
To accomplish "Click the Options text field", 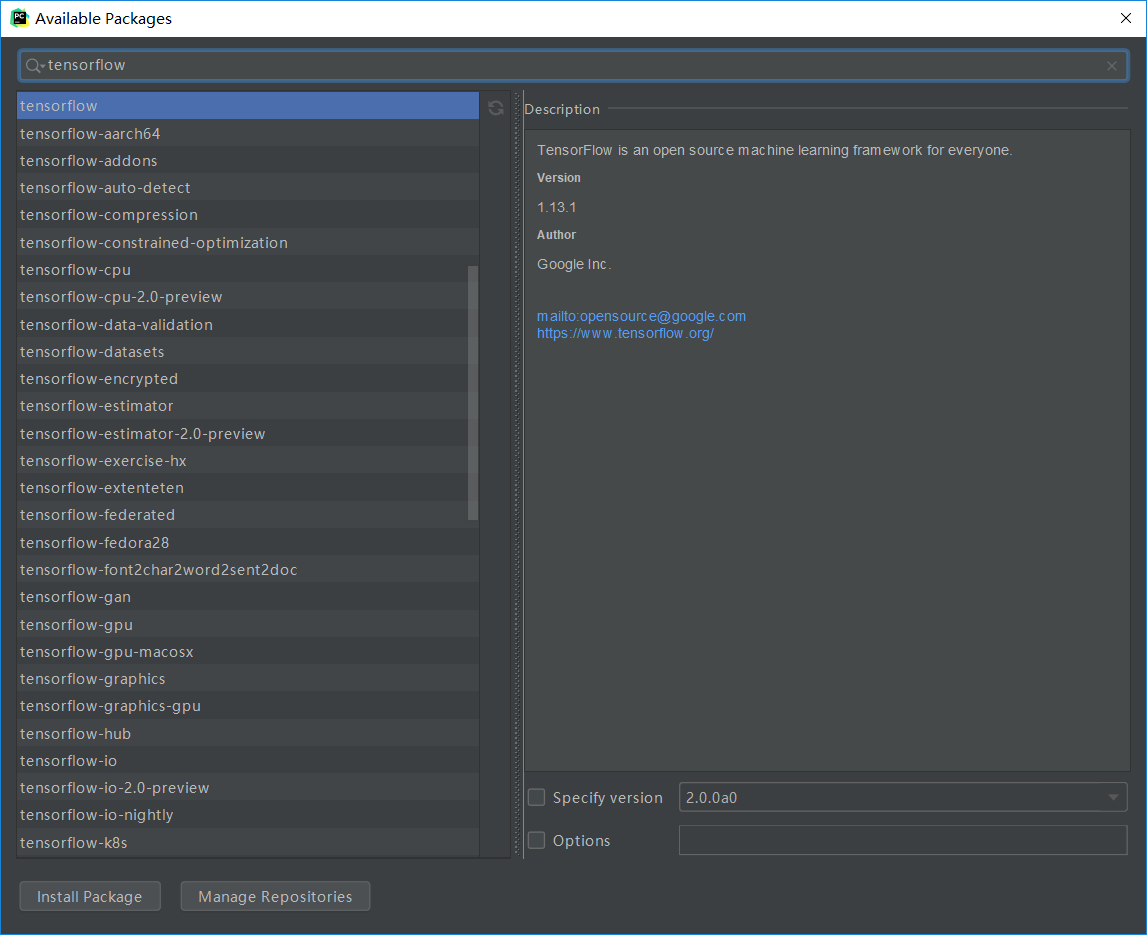I will click(x=903, y=840).
